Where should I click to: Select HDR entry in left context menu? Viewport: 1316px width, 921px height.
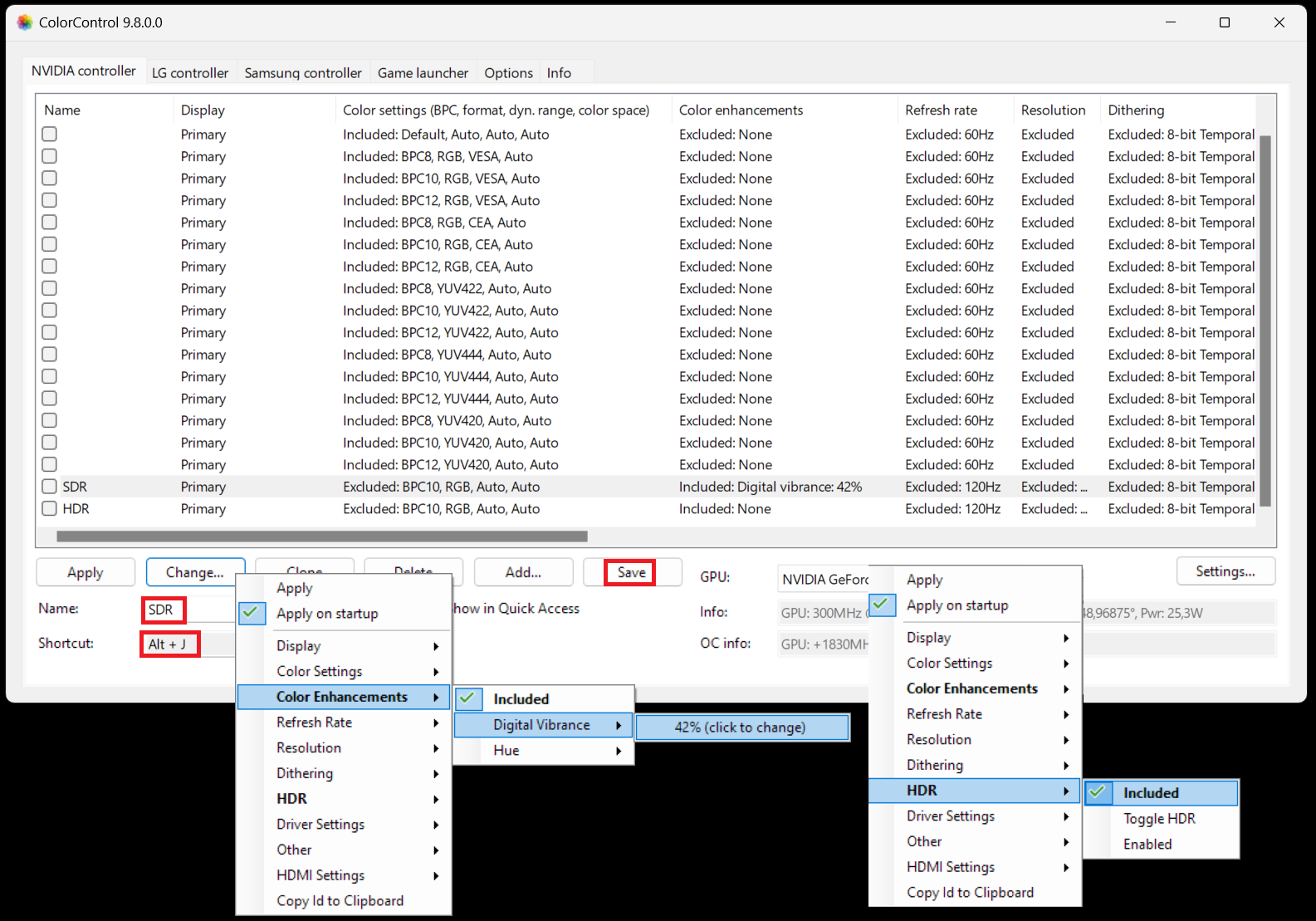(x=344, y=799)
